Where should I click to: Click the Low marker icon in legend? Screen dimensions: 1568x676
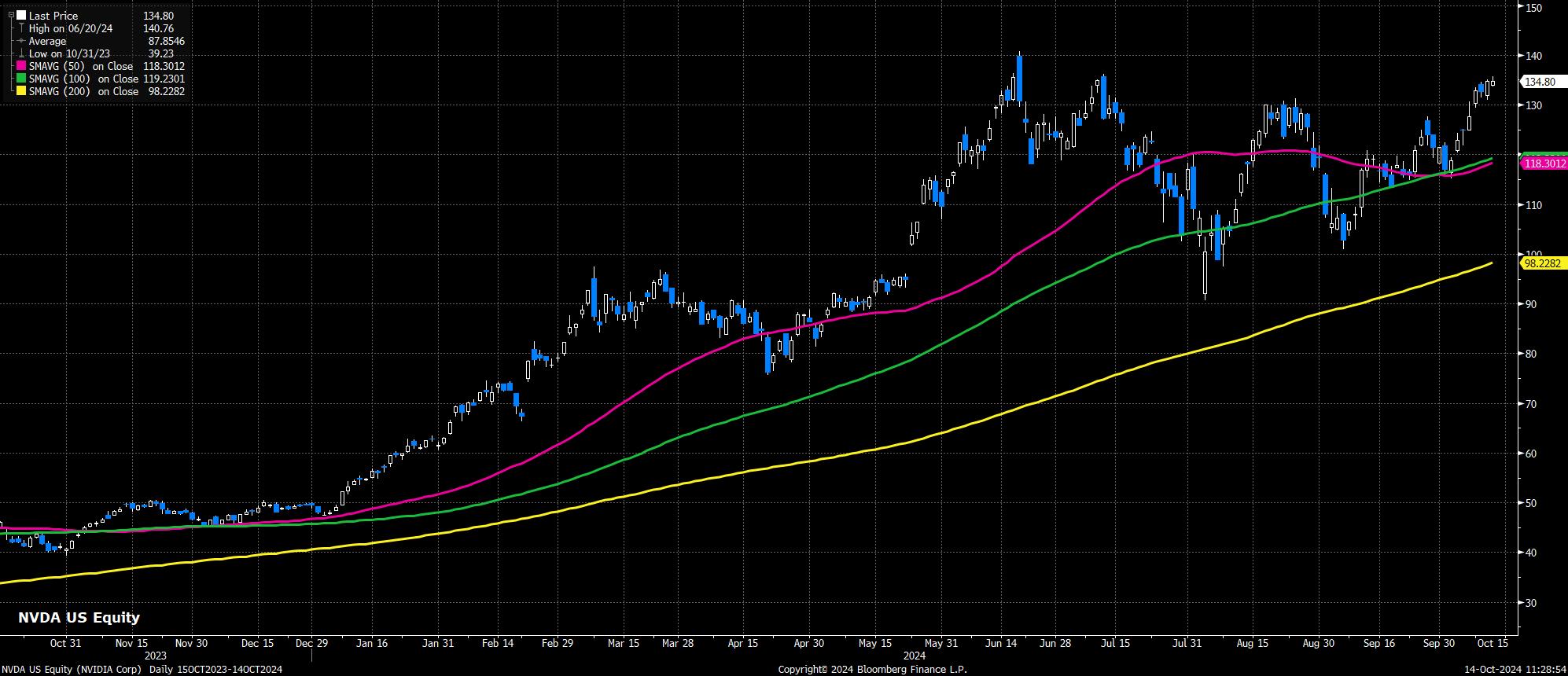[x=21, y=53]
